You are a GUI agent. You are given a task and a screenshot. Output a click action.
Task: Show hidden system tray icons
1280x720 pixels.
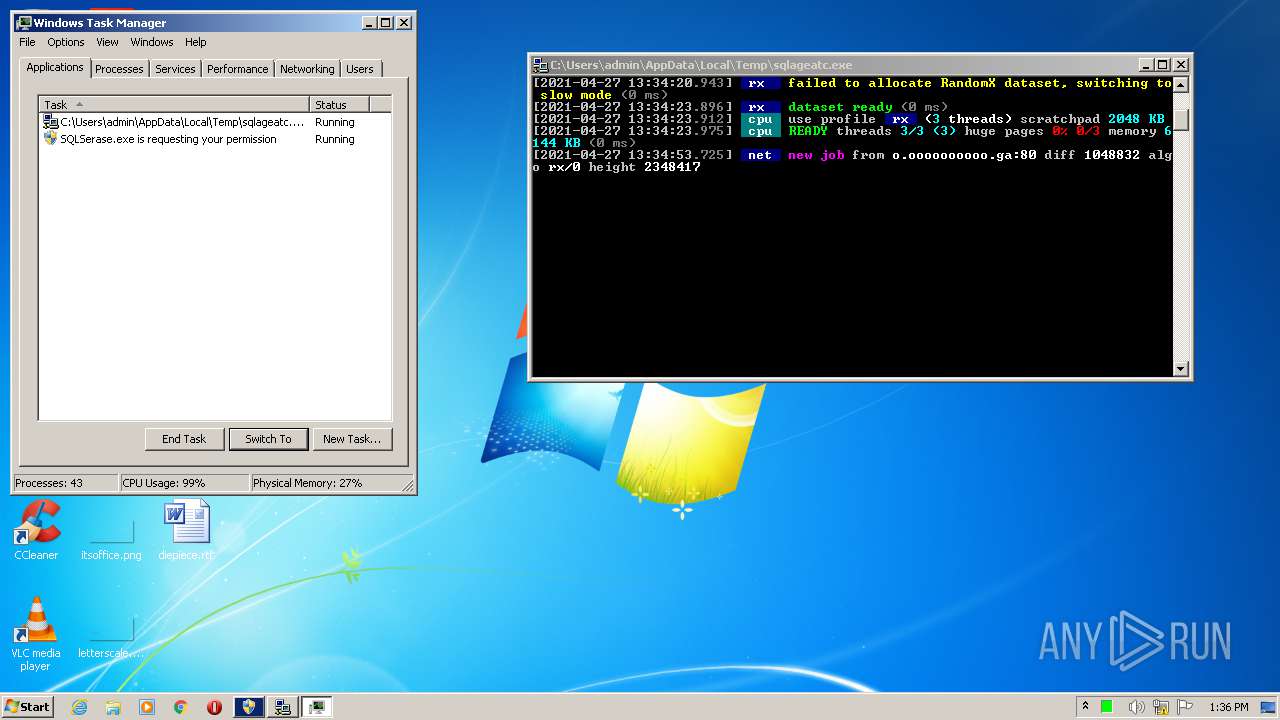pos(1085,707)
